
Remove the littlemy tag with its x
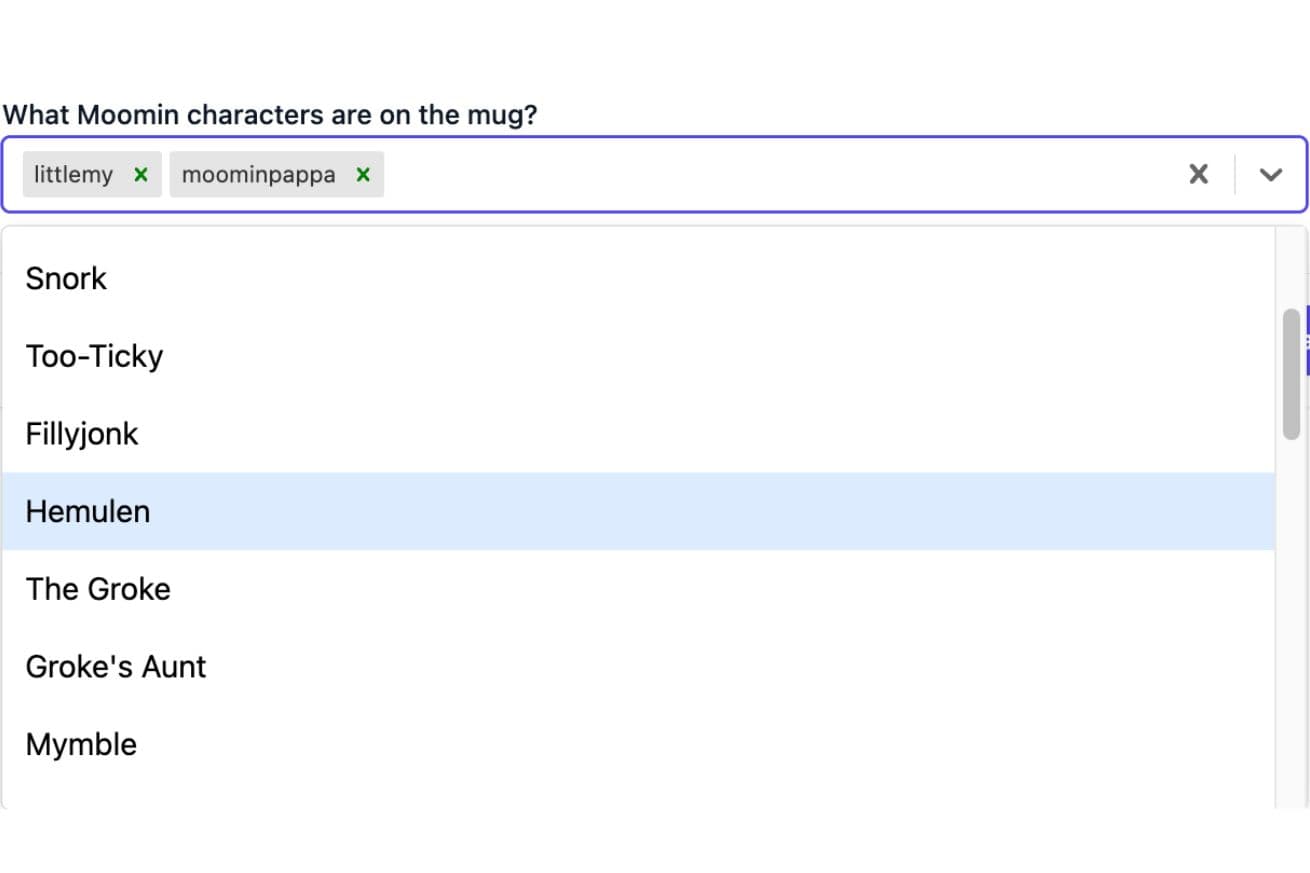pyautogui.click(x=141, y=175)
